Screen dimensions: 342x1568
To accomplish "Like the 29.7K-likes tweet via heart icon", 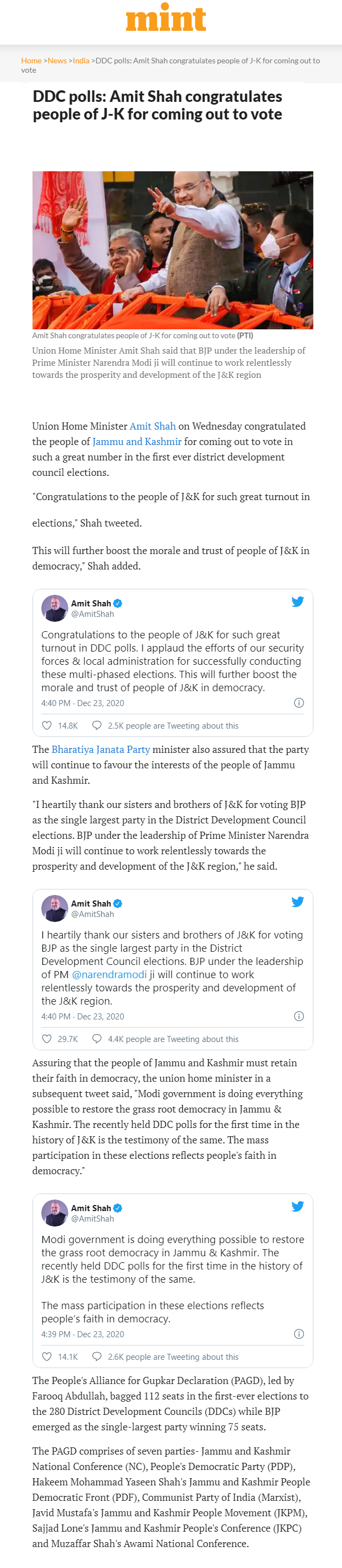I will pyautogui.click(x=47, y=1038).
